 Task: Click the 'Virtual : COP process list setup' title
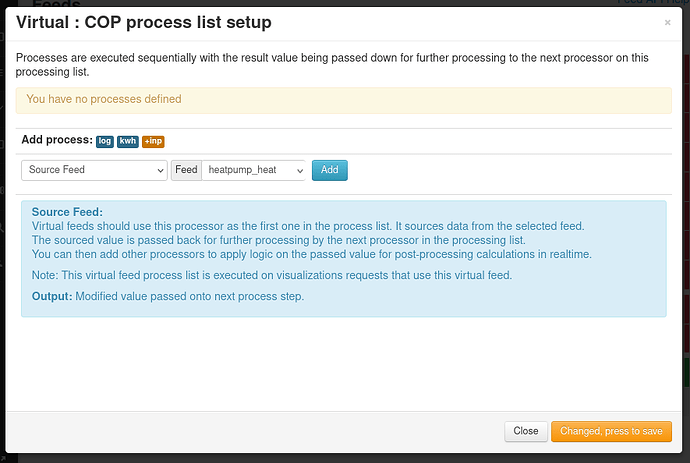[143, 22]
